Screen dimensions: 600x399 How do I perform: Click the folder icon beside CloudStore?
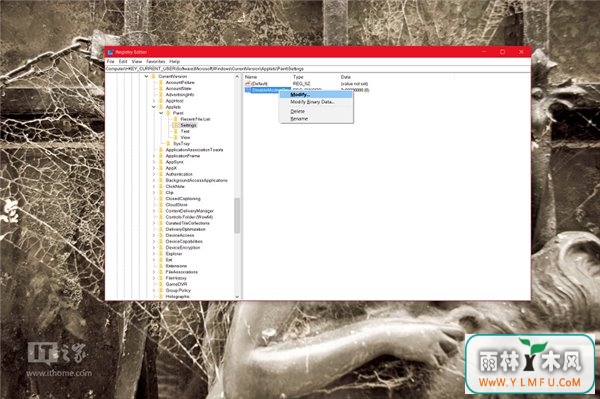coord(161,205)
